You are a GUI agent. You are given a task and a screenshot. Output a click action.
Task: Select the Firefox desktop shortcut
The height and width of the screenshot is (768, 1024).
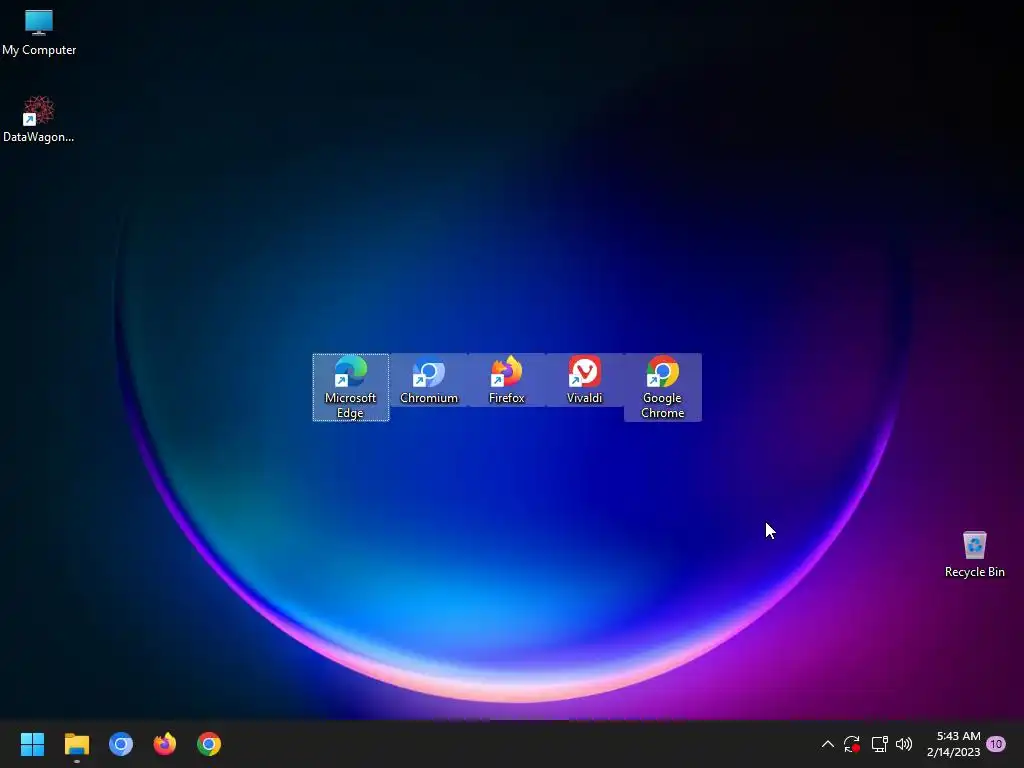(507, 380)
